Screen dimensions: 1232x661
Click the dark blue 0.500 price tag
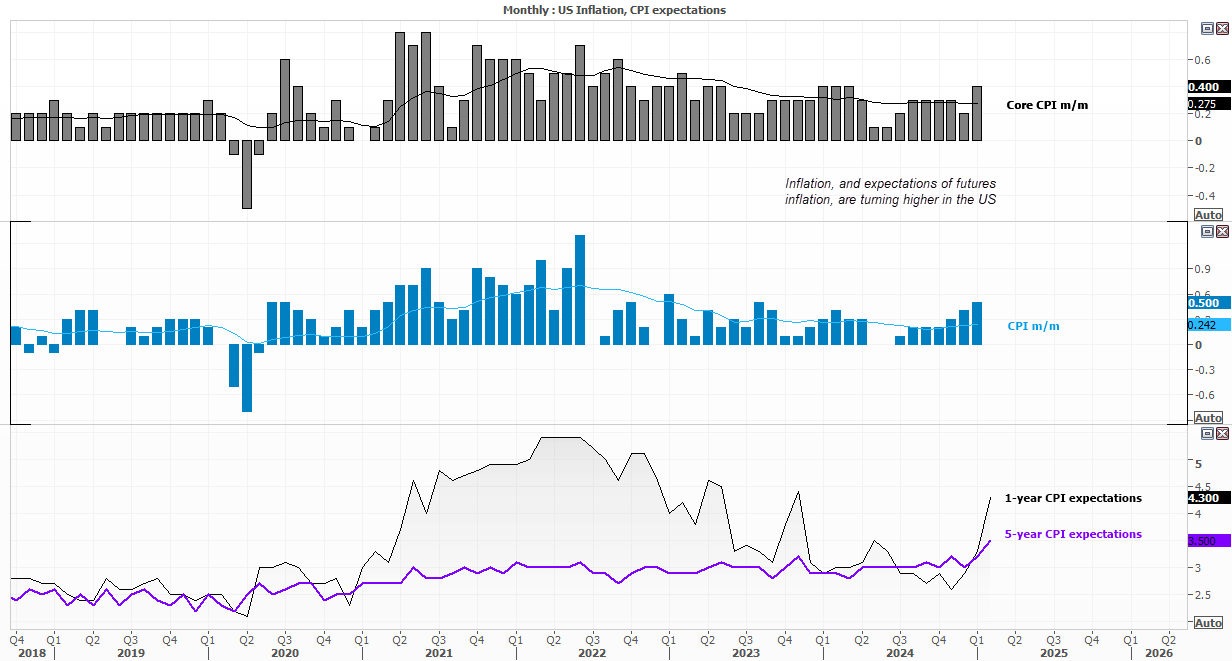point(1203,303)
